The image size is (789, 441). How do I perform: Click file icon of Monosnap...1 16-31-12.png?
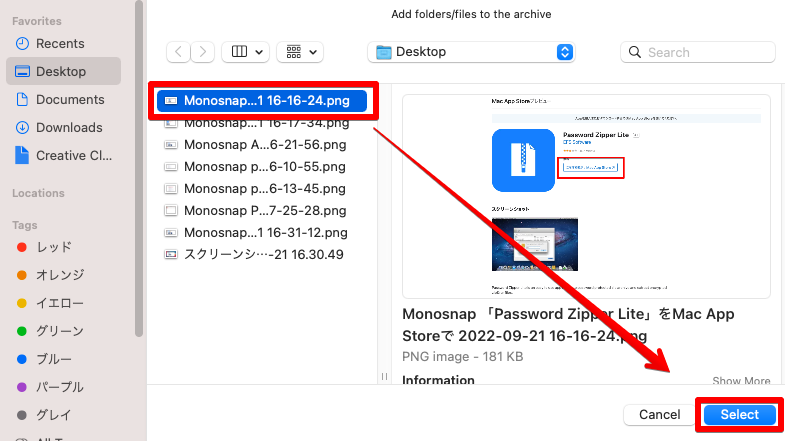point(171,233)
